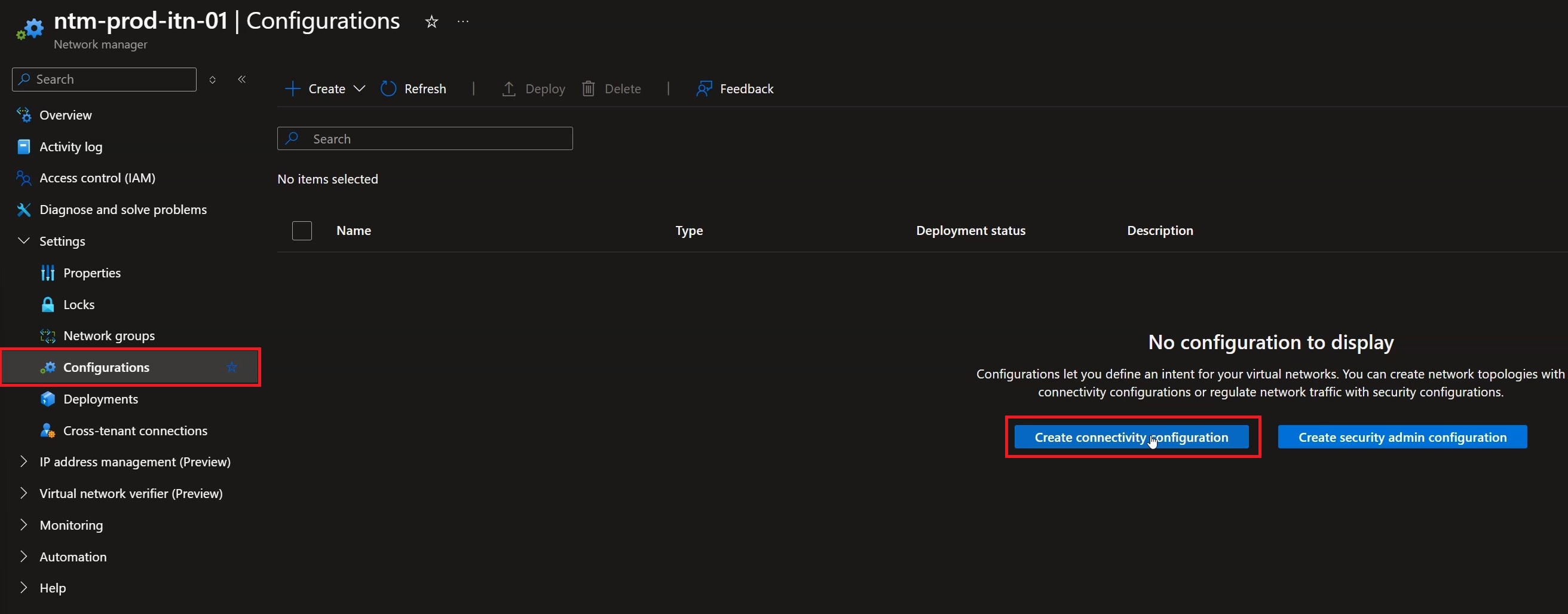The width and height of the screenshot is (1568, 614).
Task: Expand the Automation section
Action: pos(24,556)
